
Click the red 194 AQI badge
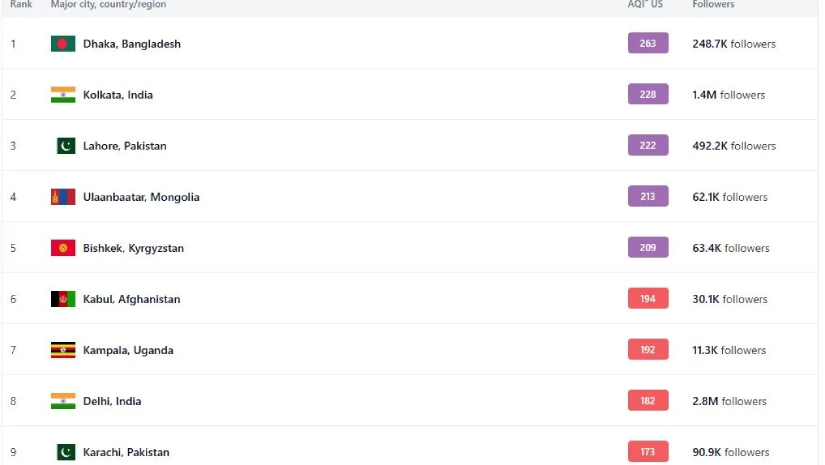(x=648, y=298)
